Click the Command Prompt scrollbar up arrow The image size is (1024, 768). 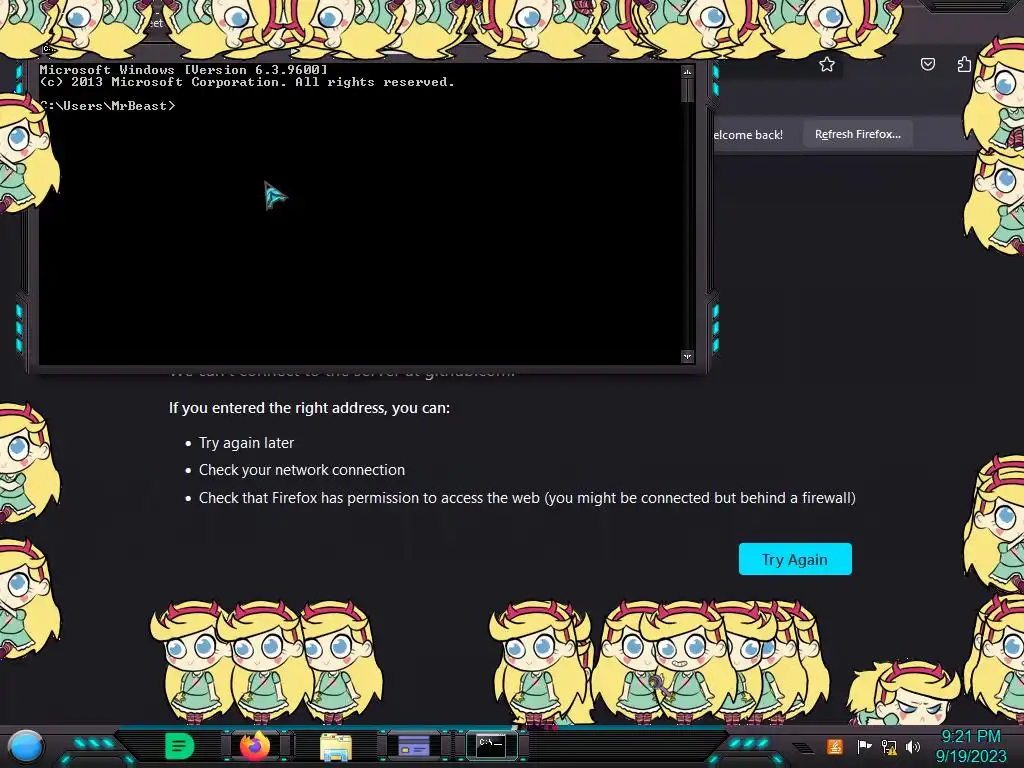(x=687, y=71)
